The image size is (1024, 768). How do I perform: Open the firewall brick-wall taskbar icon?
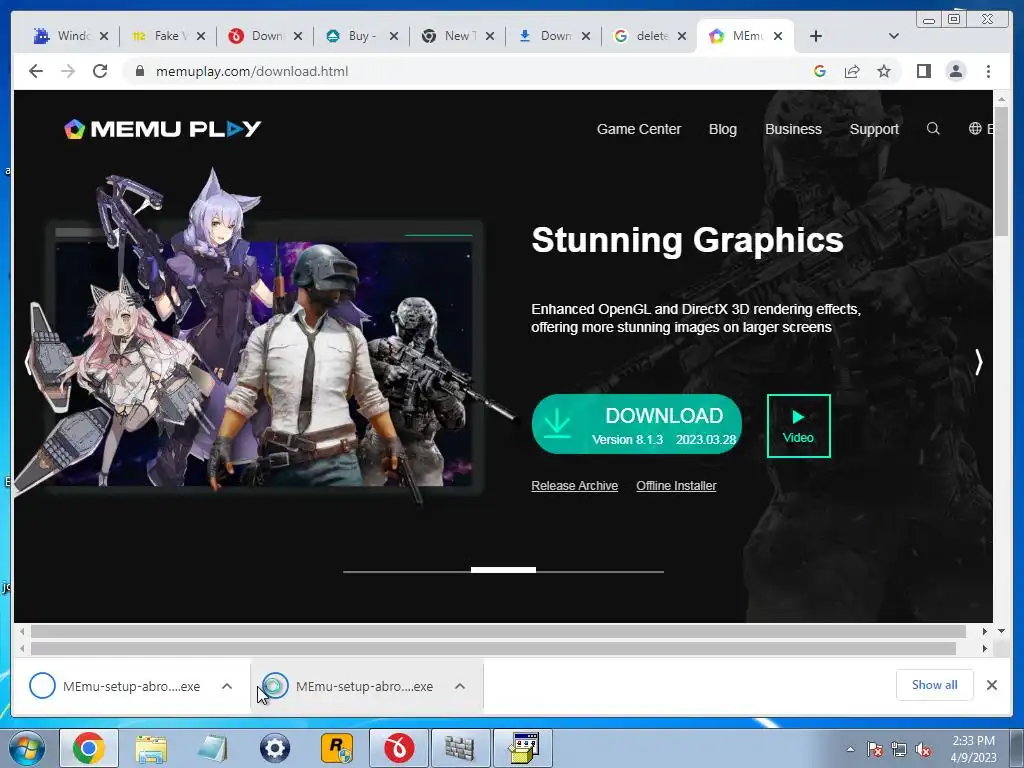pyautogui.click(x=460, y=748)
